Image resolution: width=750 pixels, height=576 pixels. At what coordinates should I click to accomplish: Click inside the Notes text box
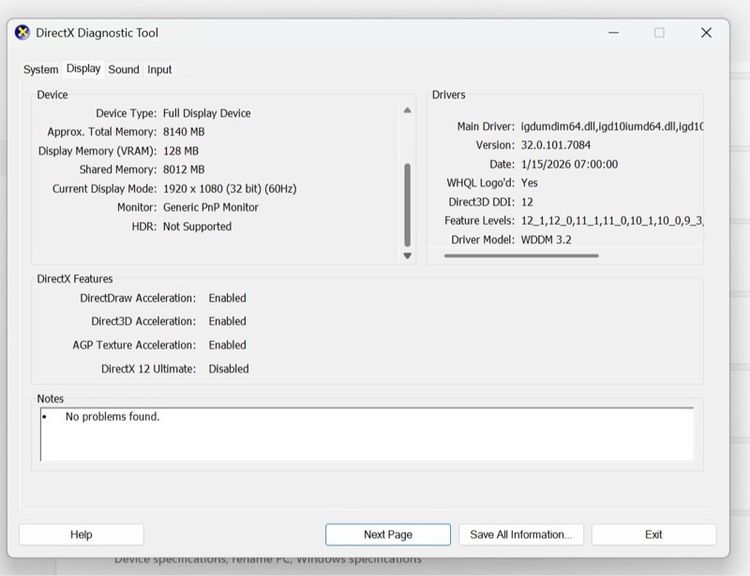pos(367,434)
